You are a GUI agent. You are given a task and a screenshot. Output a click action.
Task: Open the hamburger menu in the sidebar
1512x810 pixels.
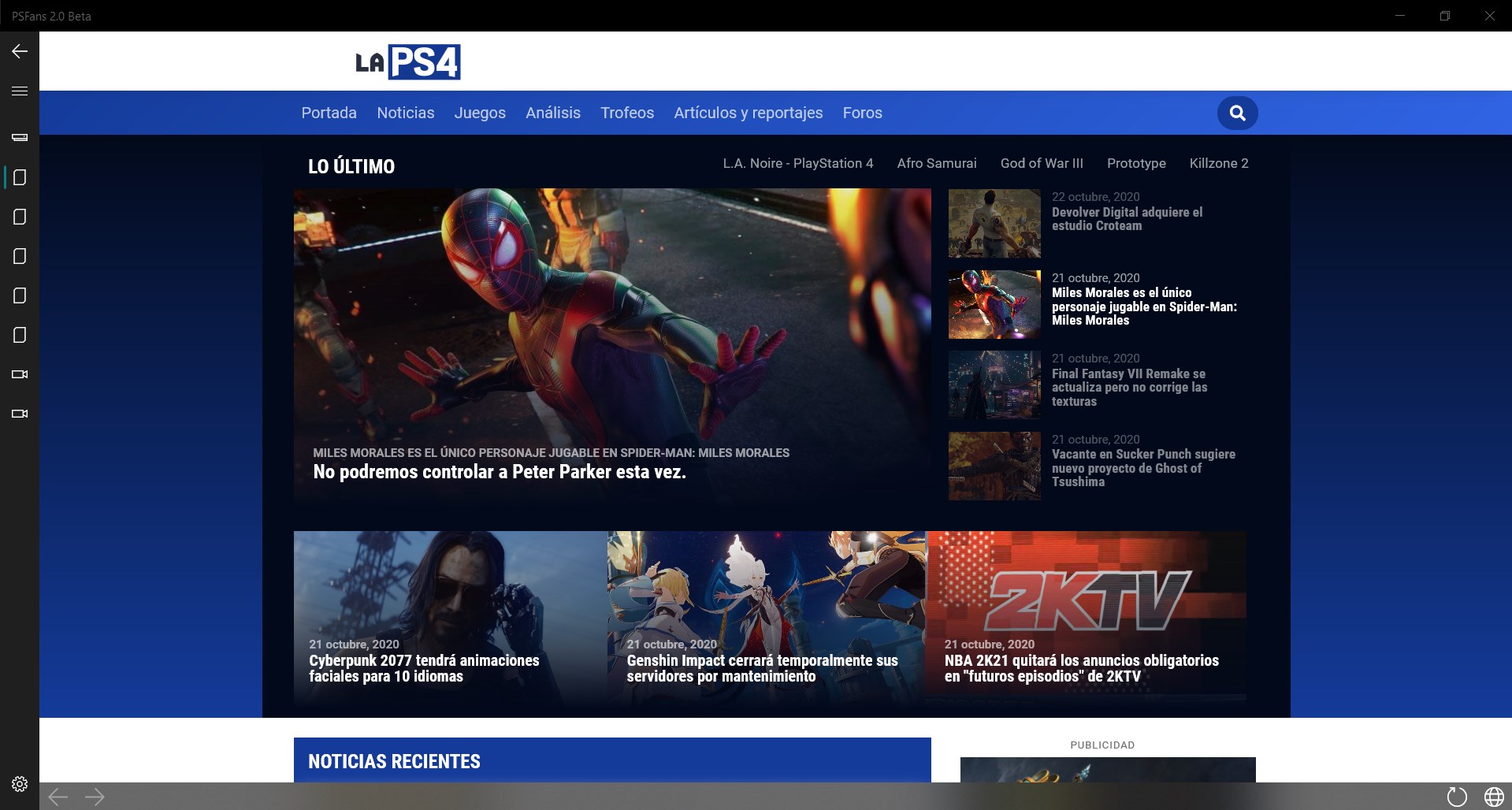[20, 91]
